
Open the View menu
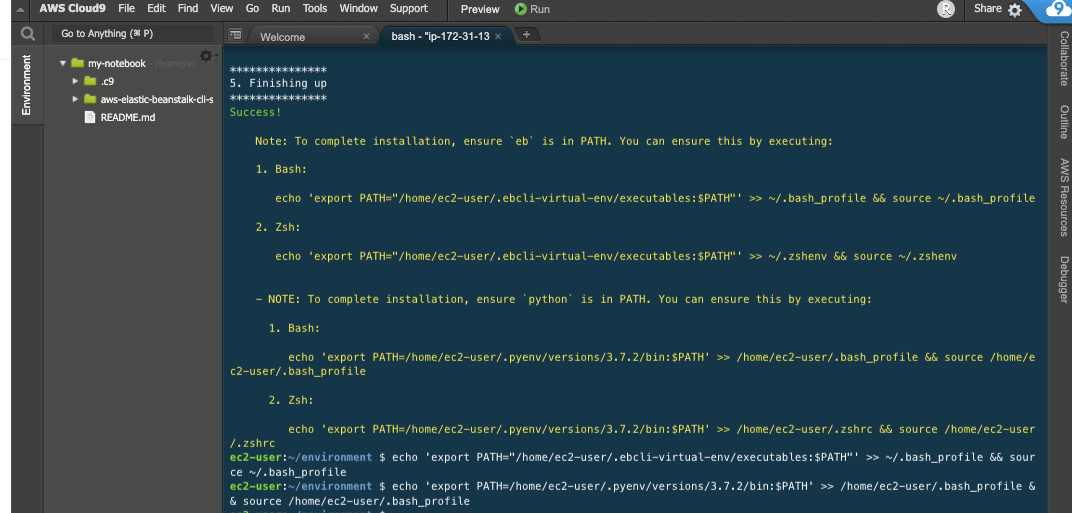(x=222, y=9)
